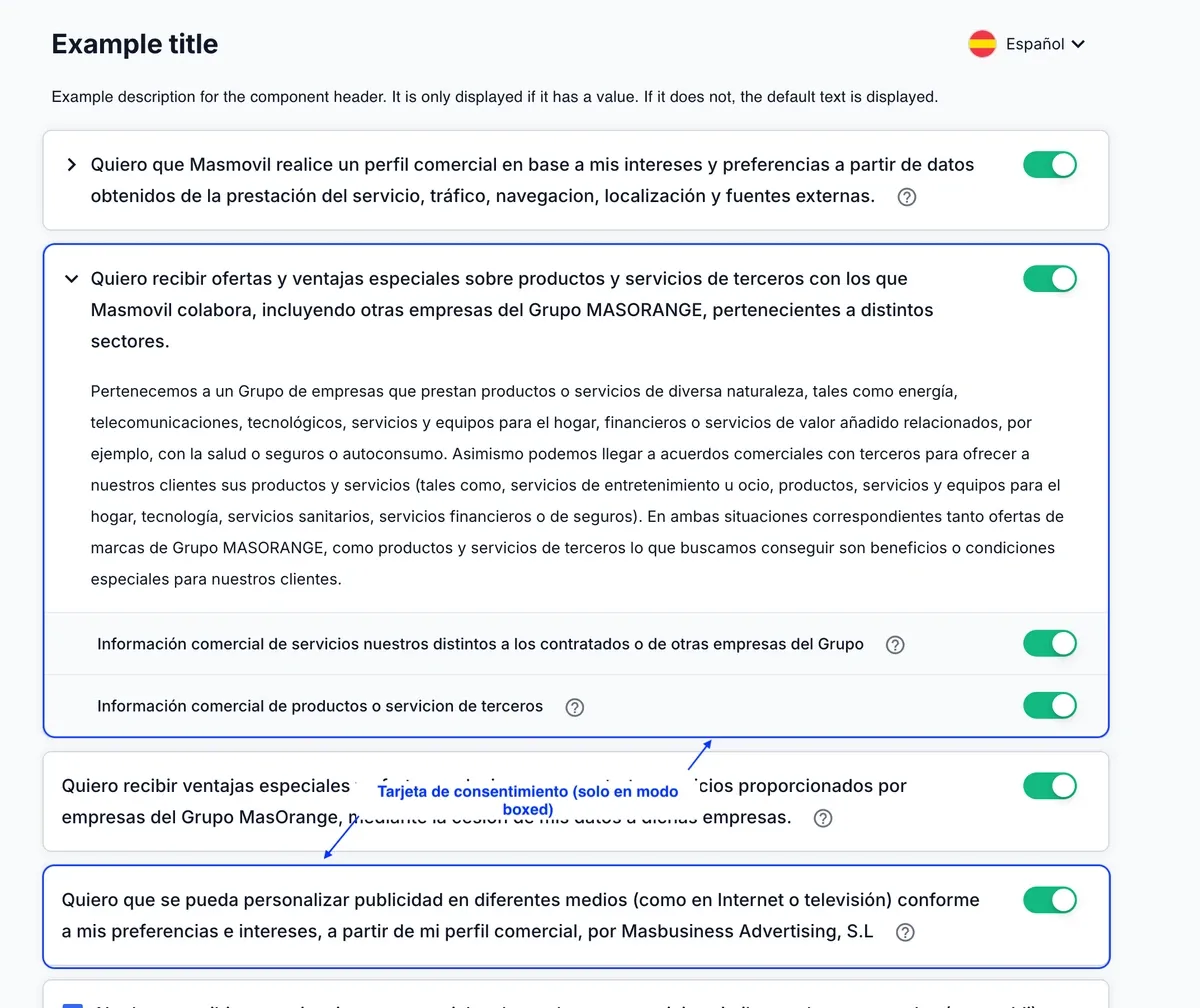
Task: Turn off productos o servicion de terceros switch
Action: pos(1050,705)
